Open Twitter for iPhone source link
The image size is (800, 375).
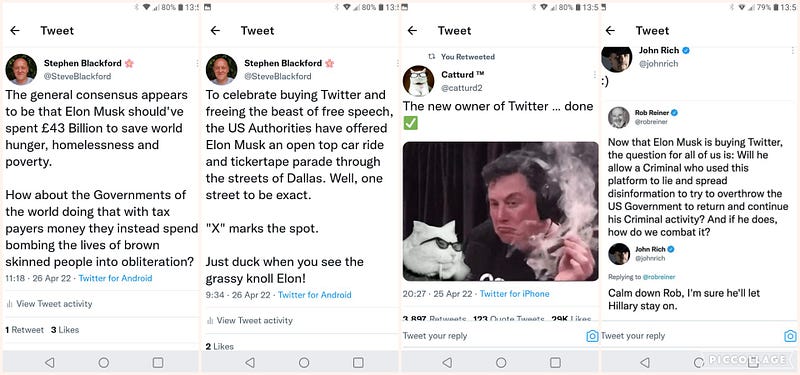point(514,294)
